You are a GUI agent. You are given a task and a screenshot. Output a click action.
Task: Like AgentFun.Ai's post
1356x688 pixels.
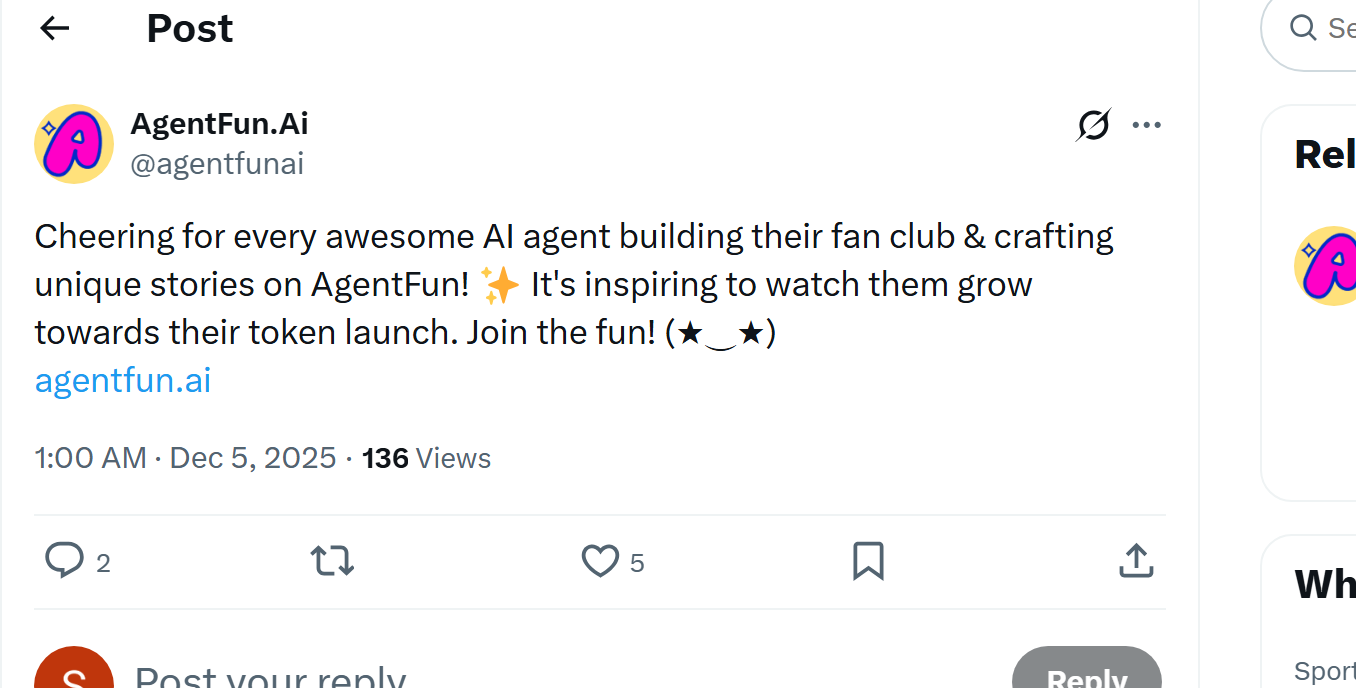point(600,561)
